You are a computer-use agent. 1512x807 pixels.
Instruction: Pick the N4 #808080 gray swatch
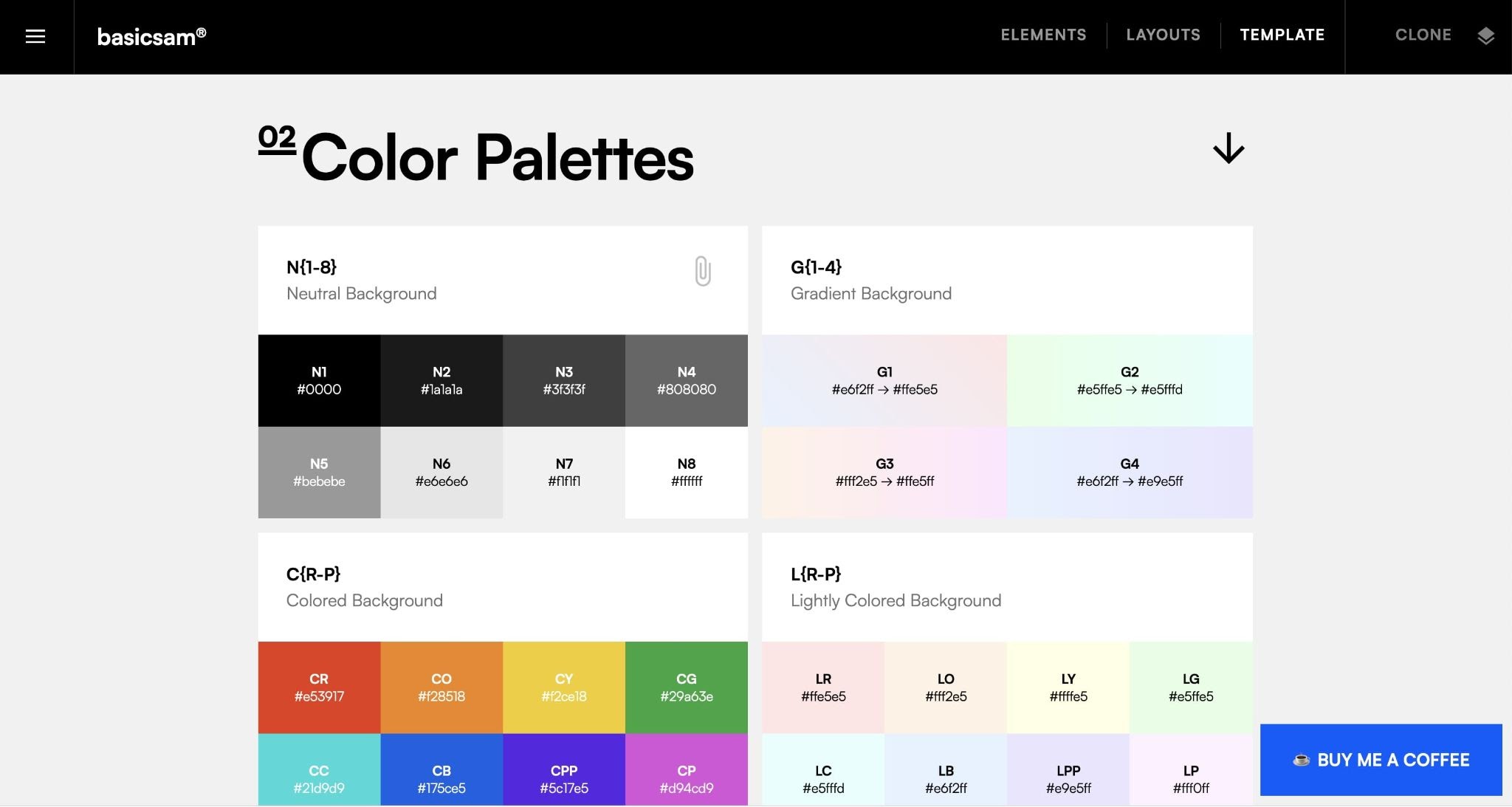pos(686,380)
